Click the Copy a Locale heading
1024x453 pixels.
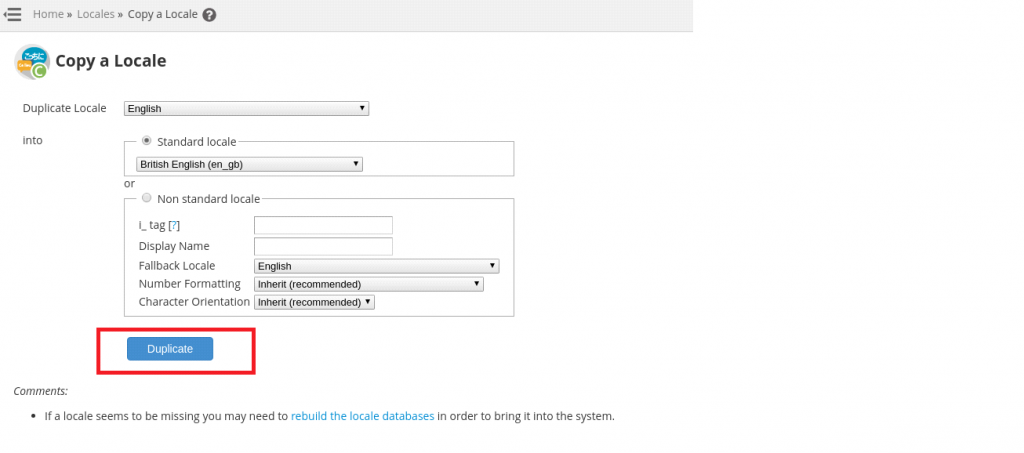pyautogui.click(x=110, y=61)
